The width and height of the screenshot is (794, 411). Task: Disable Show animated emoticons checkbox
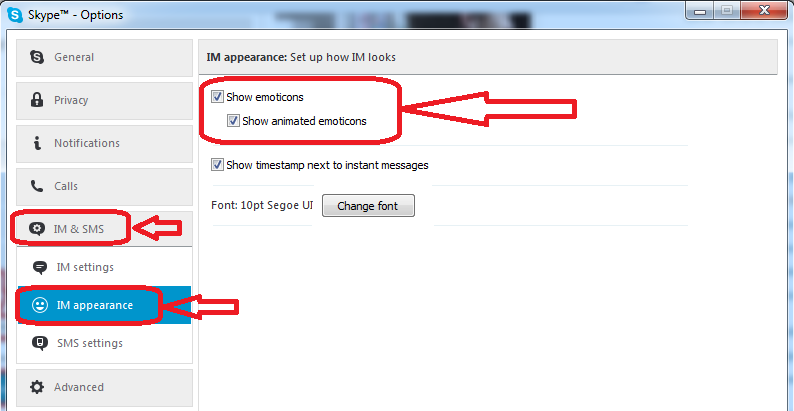233,121
